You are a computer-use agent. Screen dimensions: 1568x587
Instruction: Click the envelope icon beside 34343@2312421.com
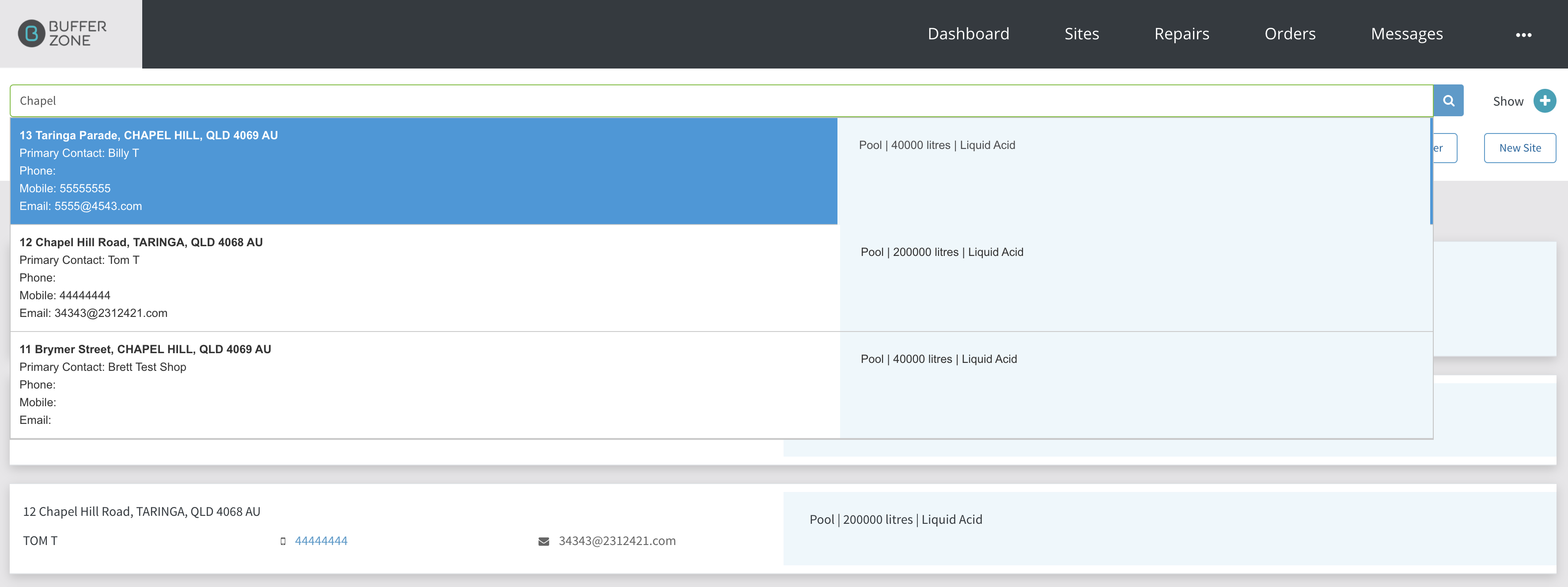[544, 541]
